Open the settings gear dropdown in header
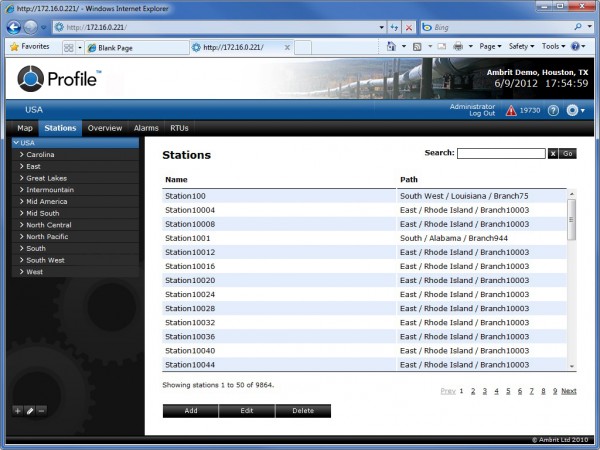Image resolution: width=600 pixels, height=450 pixels. coord(575,110)
